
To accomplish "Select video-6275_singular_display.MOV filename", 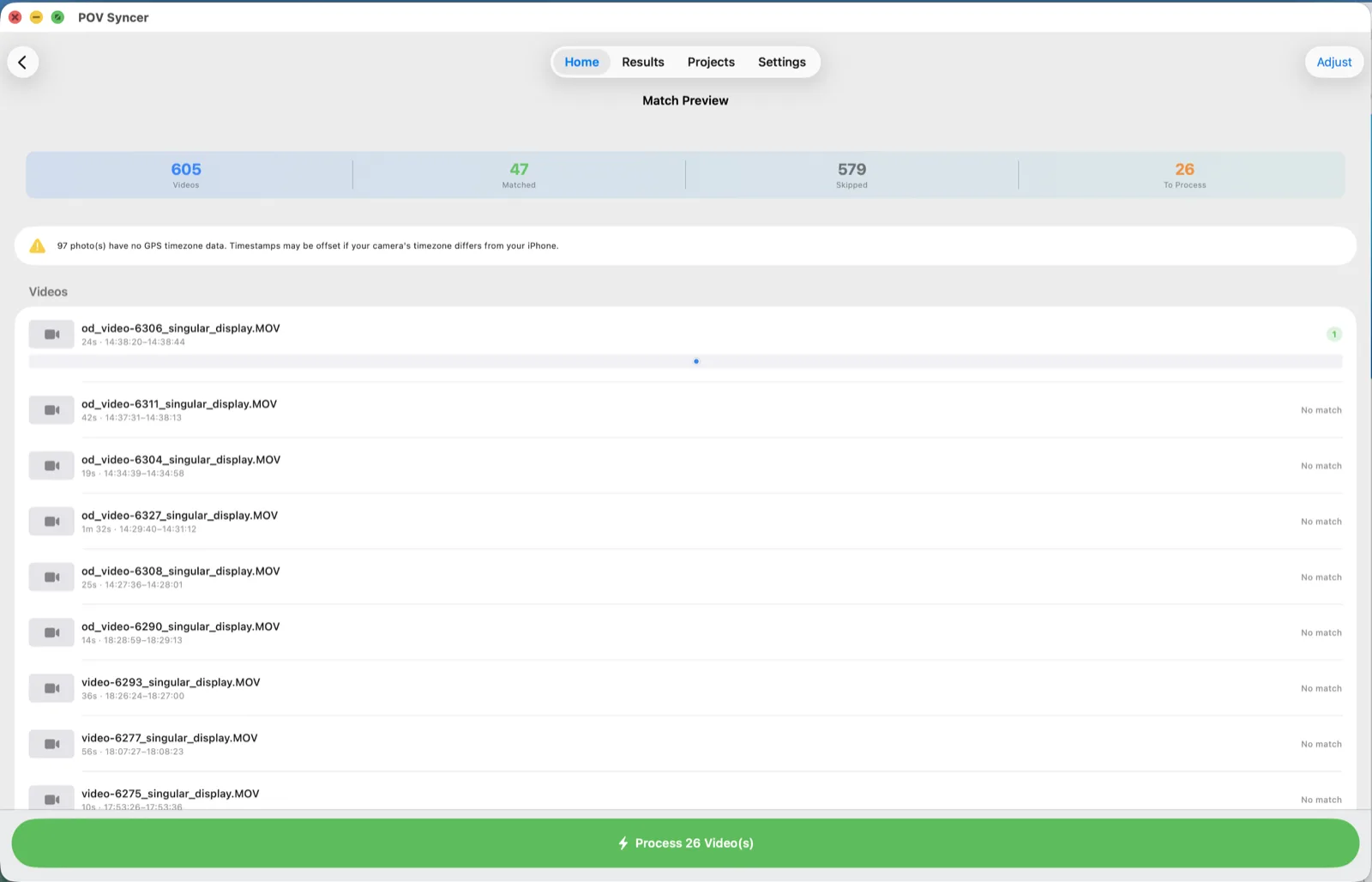I will [x=171, y=794].
